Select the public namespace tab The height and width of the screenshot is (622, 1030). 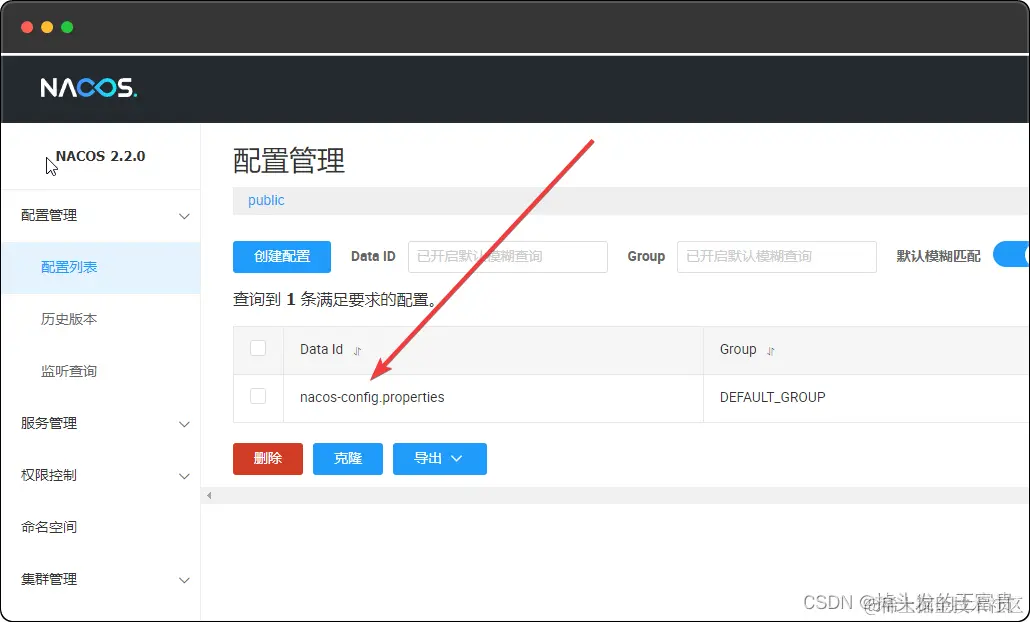coord(265,200)
